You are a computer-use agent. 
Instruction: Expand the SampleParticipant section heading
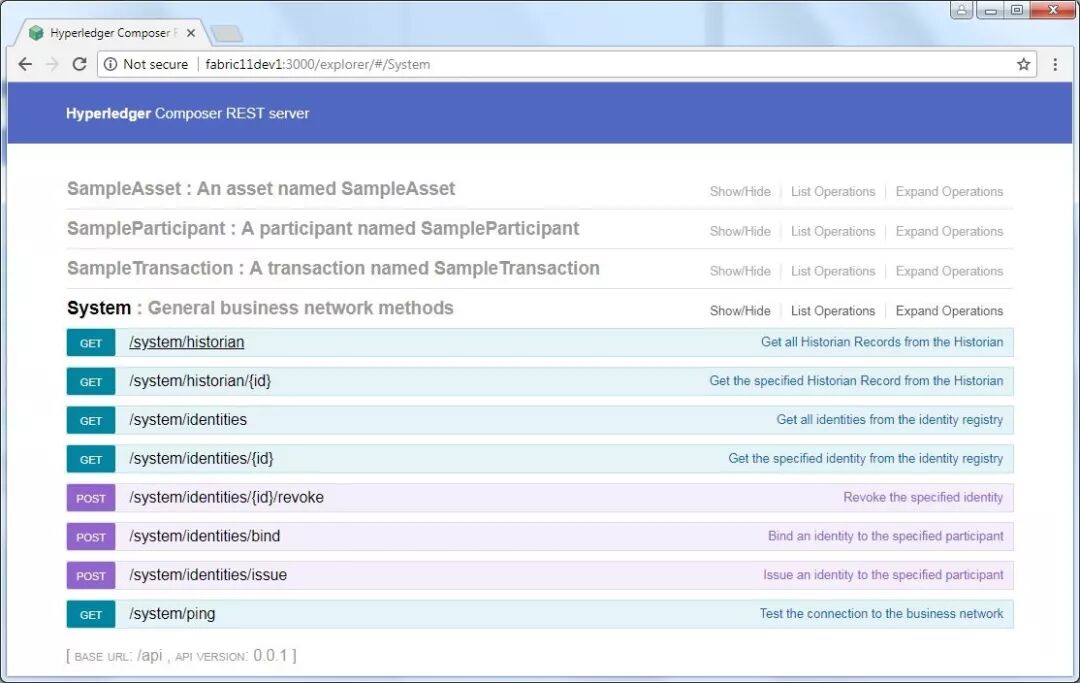(x=323, y=229)
